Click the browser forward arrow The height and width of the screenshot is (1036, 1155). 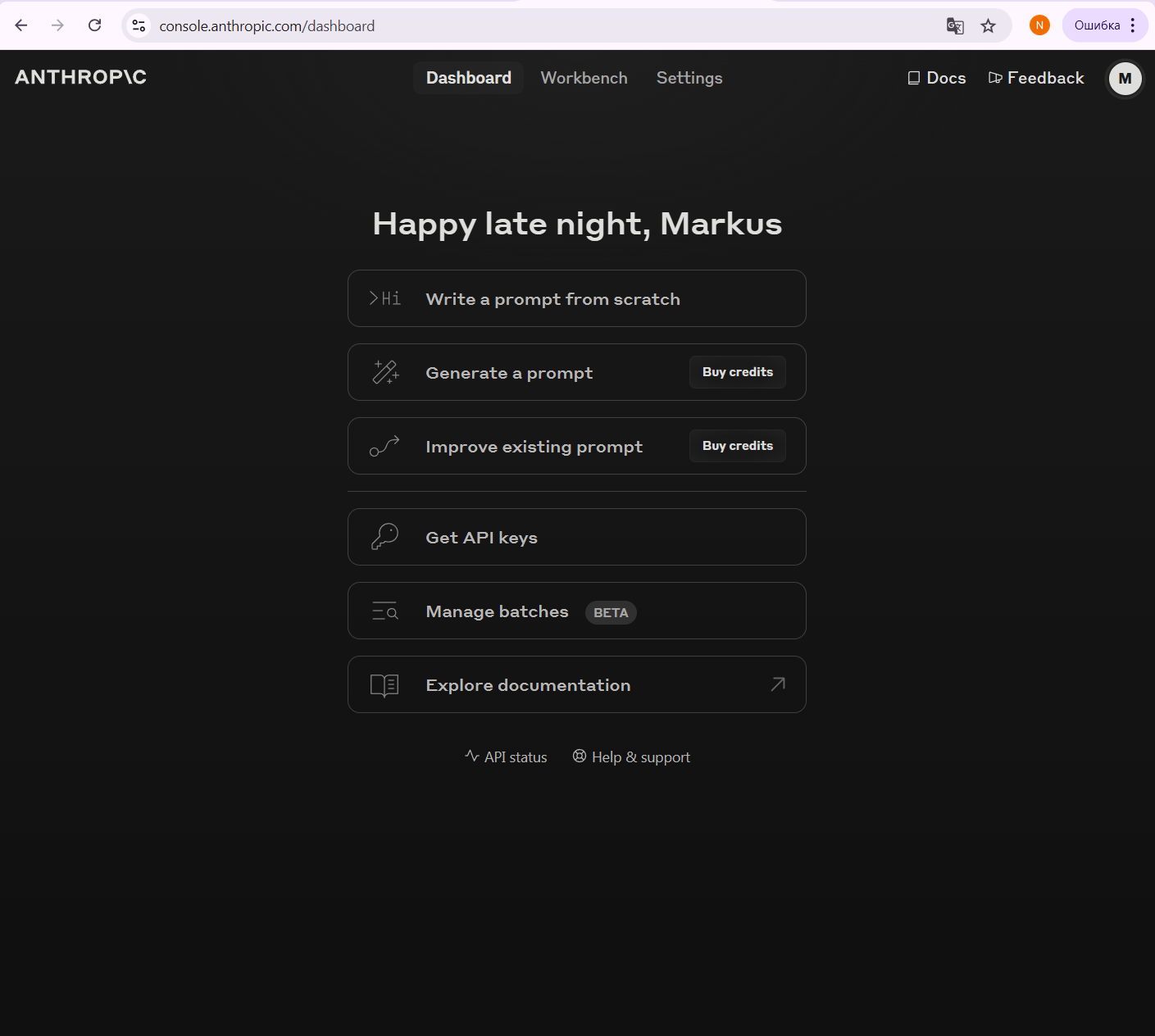pyautogui.click(x=57, y=25)
